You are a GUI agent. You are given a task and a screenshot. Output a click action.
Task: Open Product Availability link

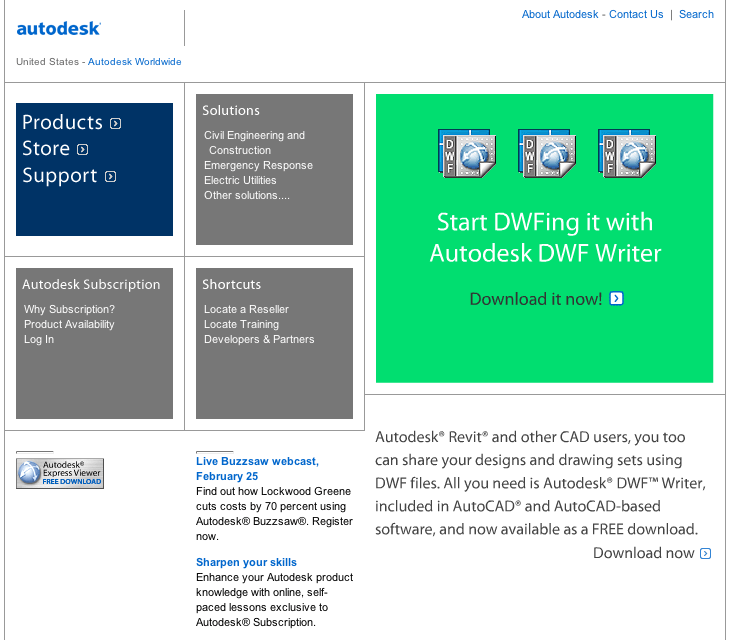pos(69,324)
